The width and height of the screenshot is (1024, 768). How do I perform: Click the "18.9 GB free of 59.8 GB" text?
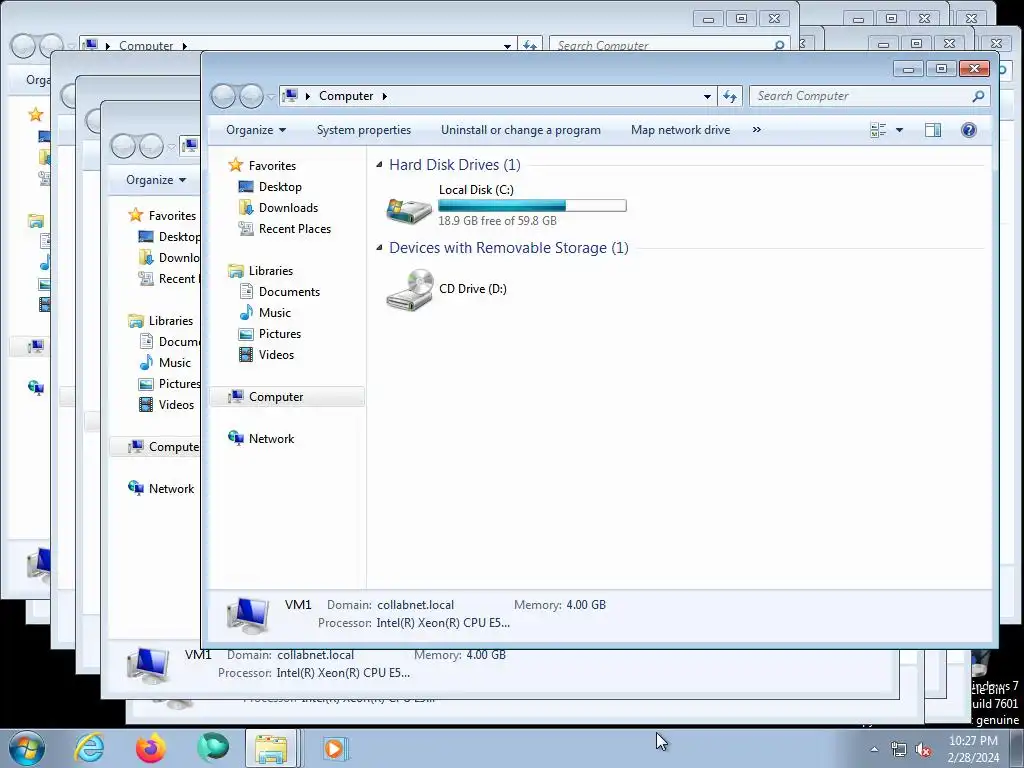497,221
